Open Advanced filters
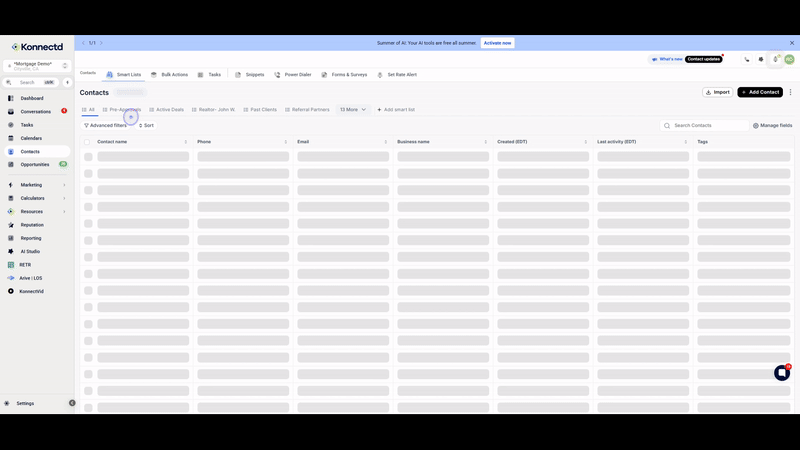This screenshot has width=800, height=450. 105,125
